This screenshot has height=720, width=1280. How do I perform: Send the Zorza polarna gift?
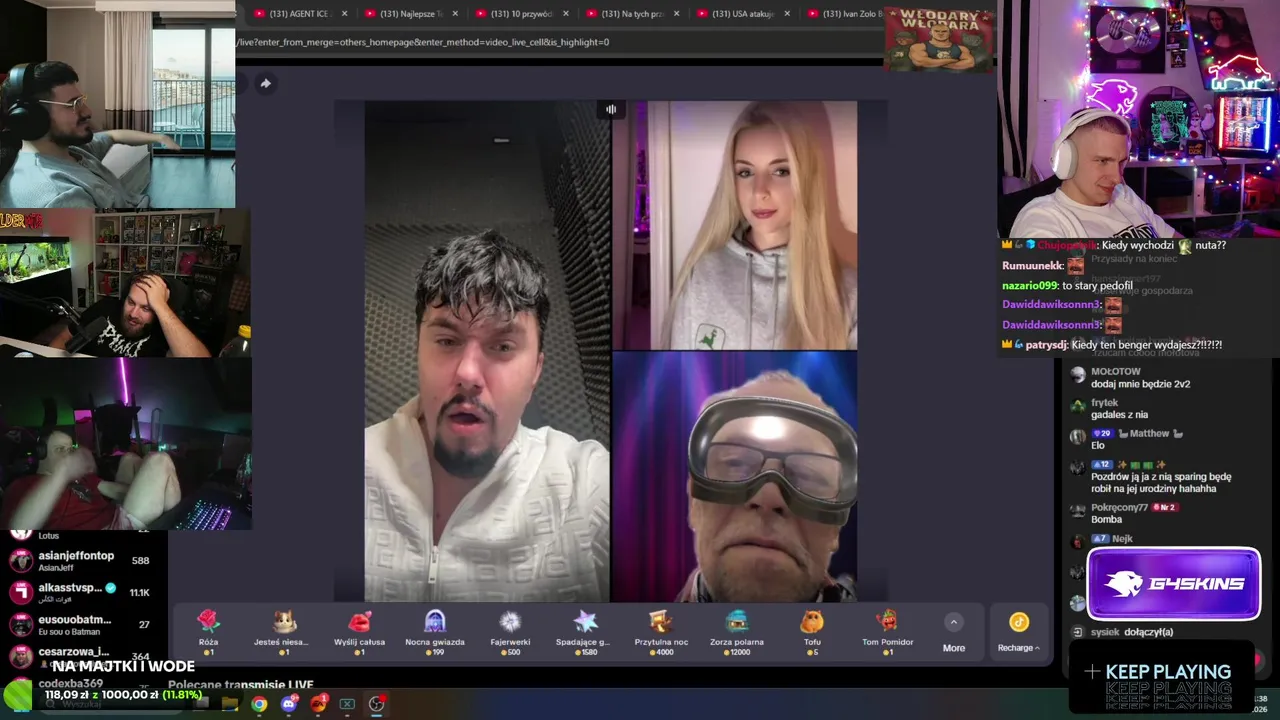(x=737, y=633)
